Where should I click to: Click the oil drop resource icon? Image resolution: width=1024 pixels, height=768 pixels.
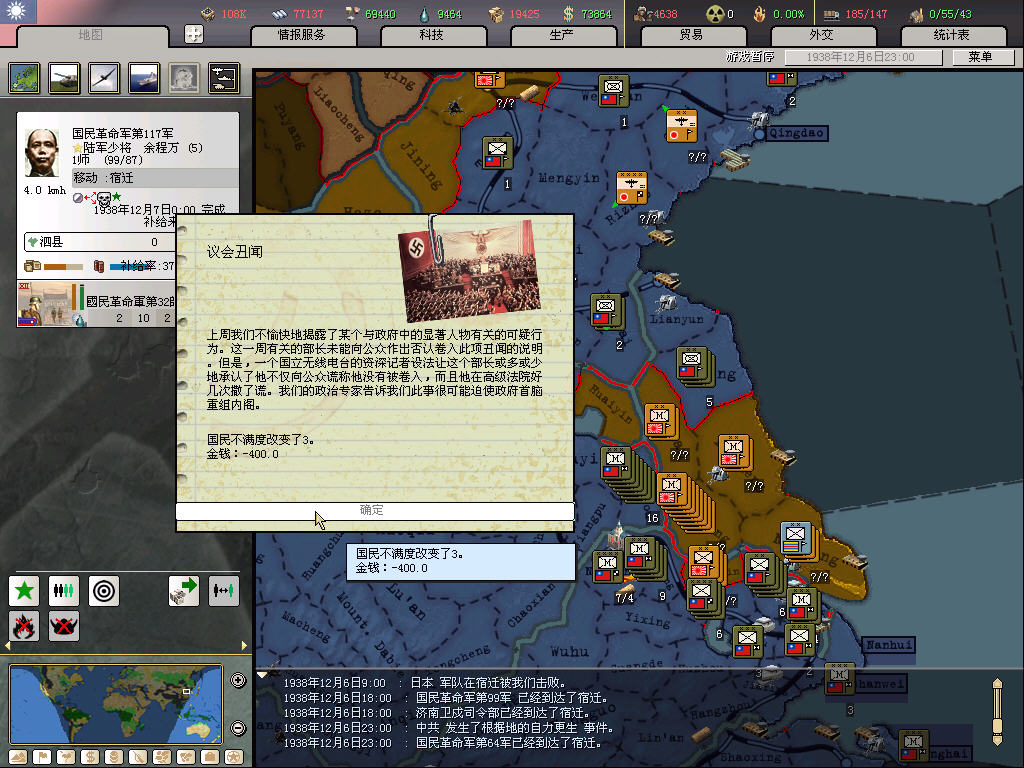[x=425, y=14]
